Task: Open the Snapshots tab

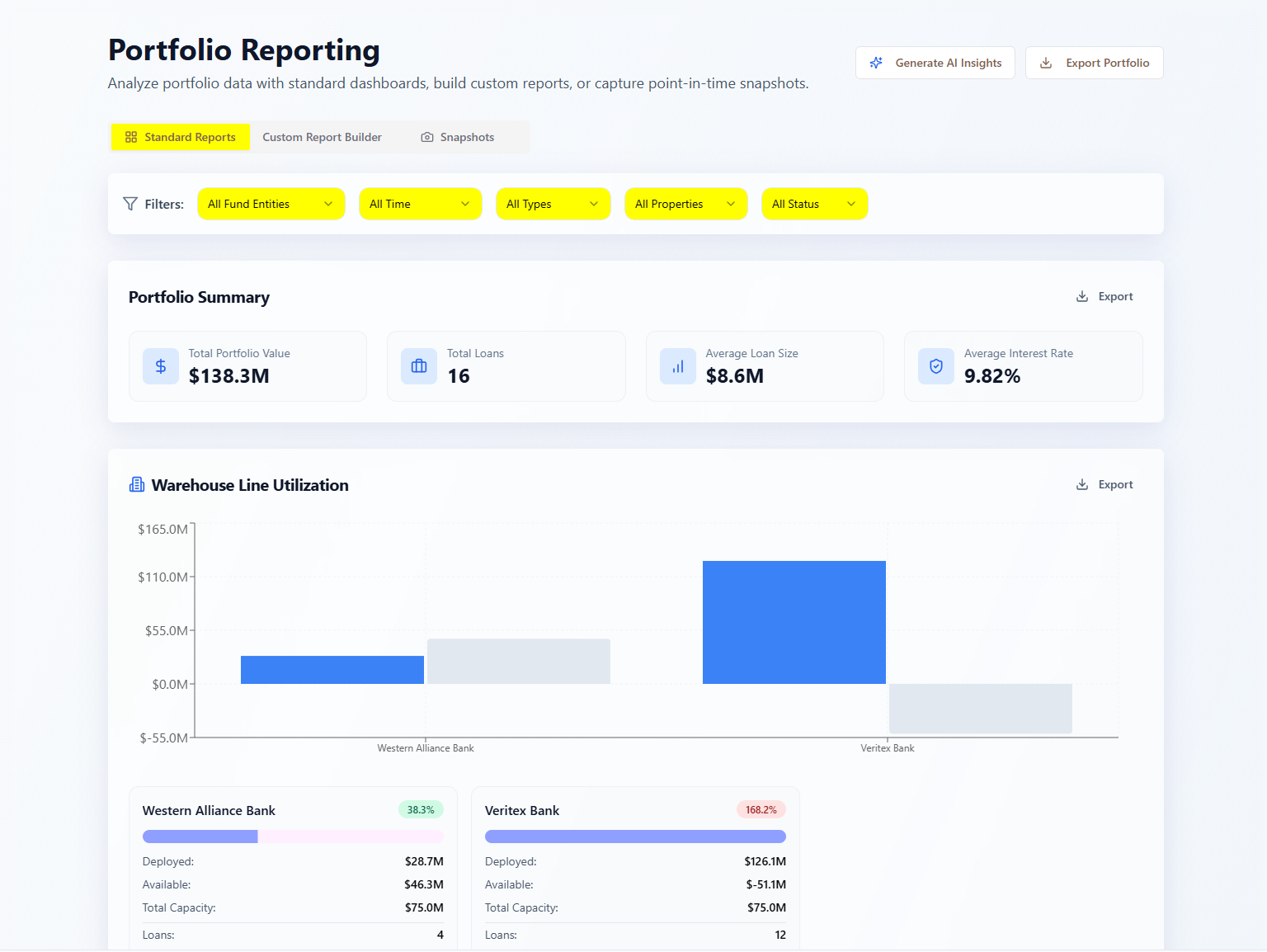Action: [x=467, y=136]
